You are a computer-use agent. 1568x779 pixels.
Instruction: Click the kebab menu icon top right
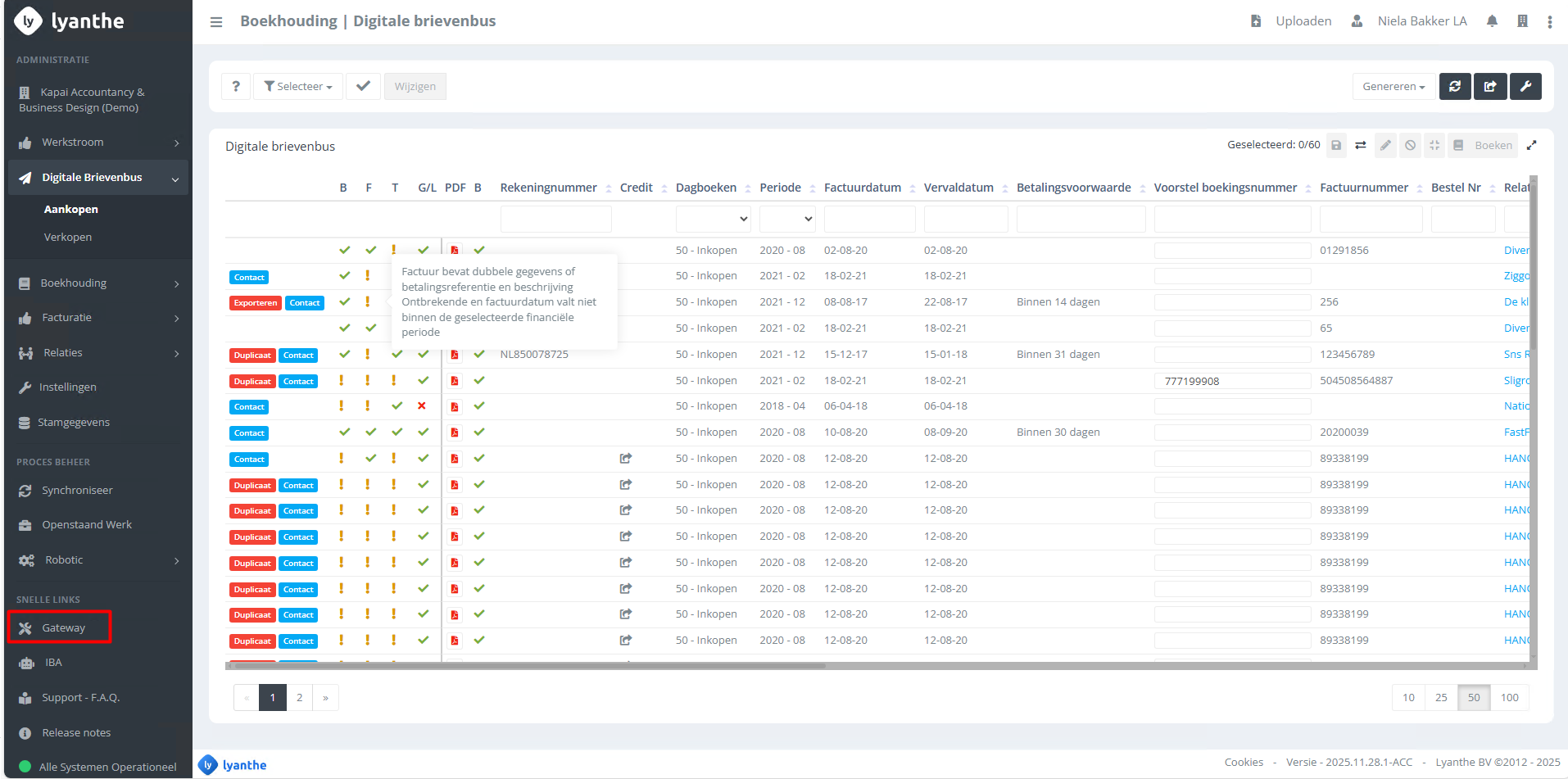1549,22
